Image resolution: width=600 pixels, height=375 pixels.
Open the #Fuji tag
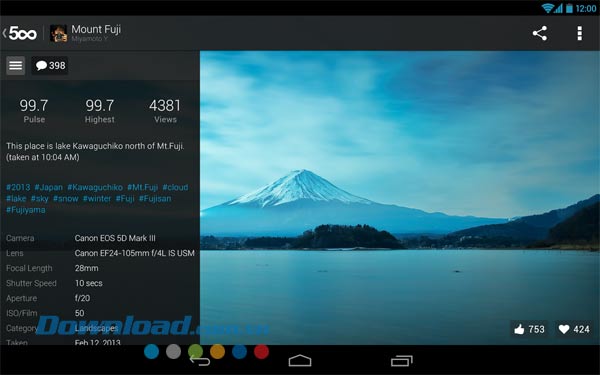coord(125,198)
